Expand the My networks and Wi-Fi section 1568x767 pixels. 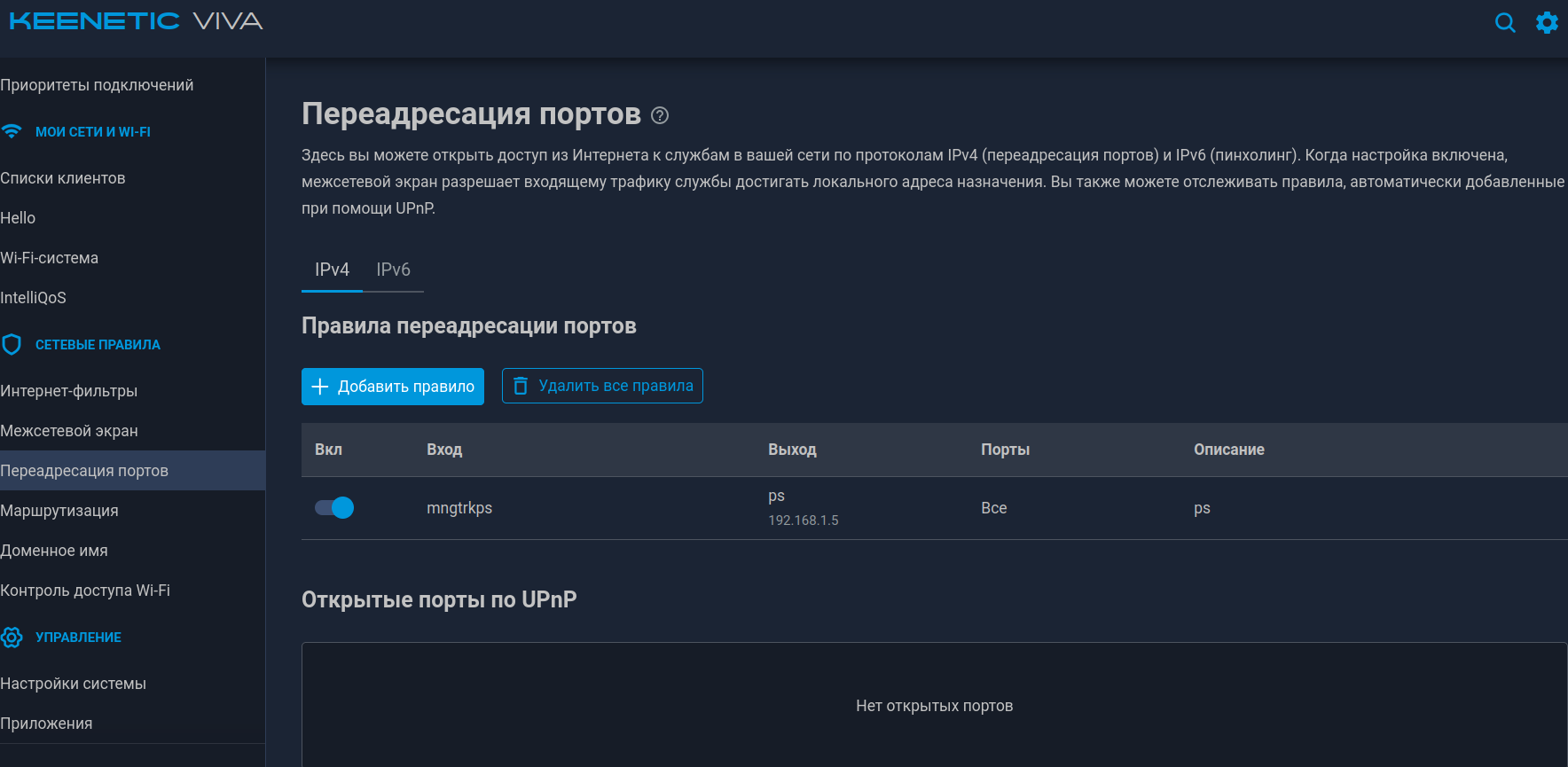92,132
